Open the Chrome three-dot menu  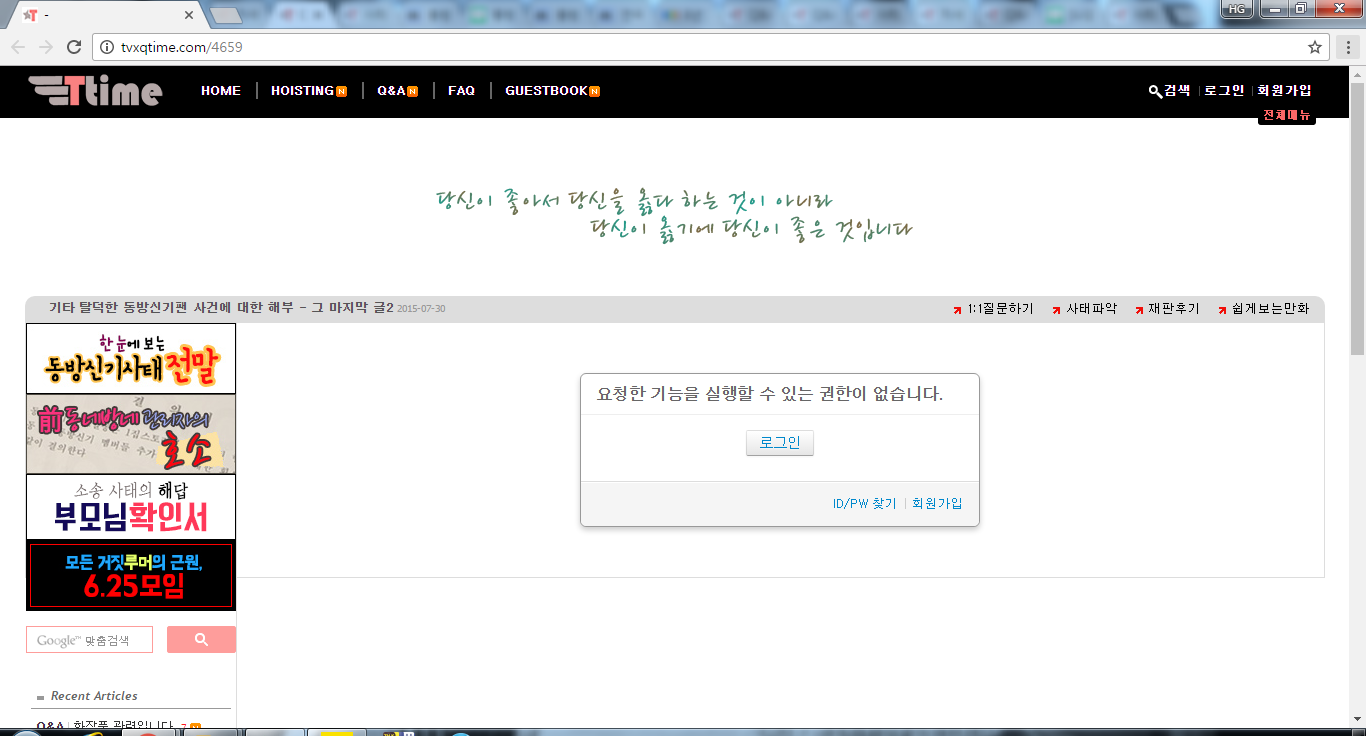(x=1348, y=46)
